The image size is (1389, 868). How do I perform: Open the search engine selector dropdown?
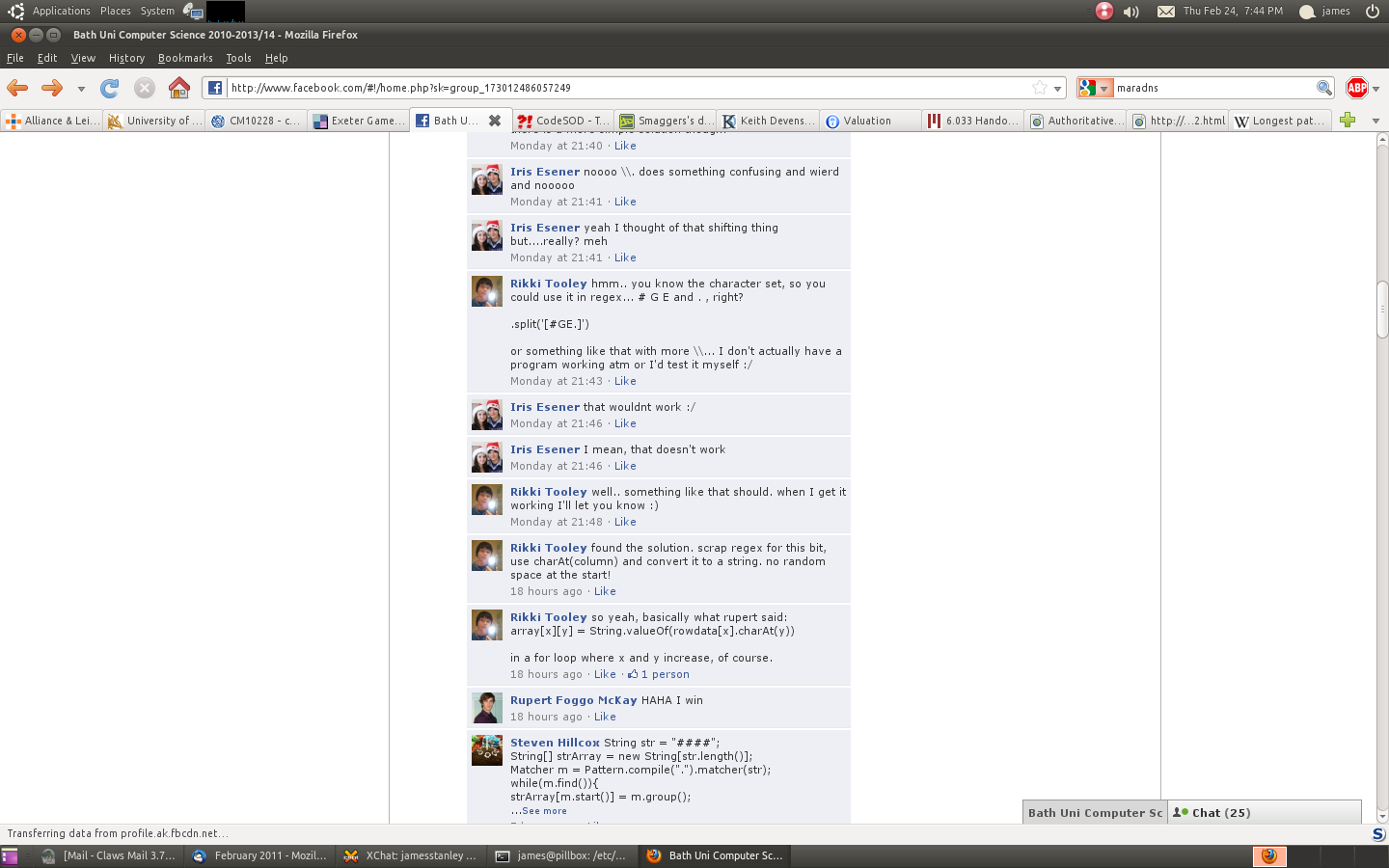(1094, 88)
